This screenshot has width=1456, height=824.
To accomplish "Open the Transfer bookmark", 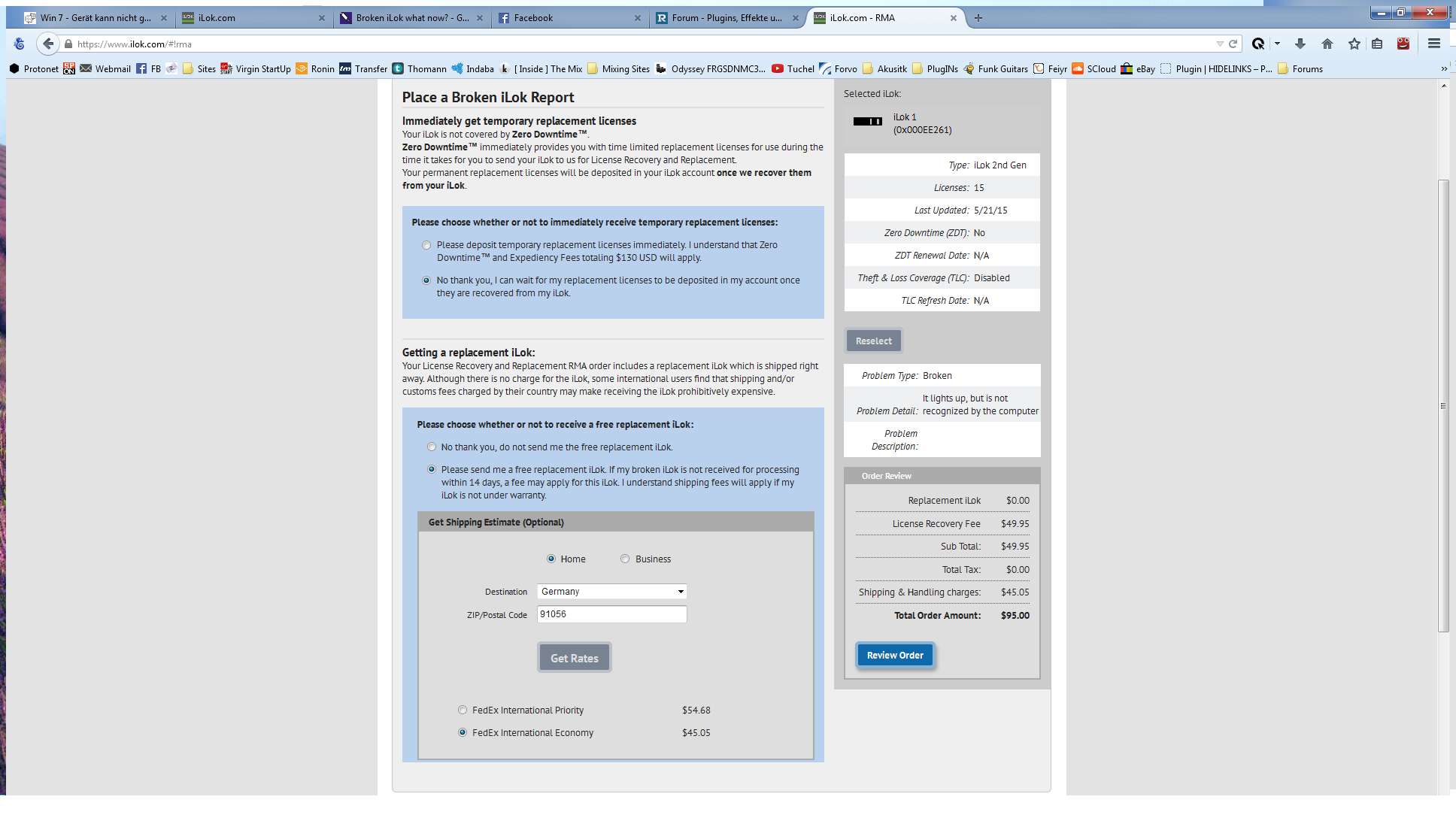I will pyautogui.click(x=363, y=68).
